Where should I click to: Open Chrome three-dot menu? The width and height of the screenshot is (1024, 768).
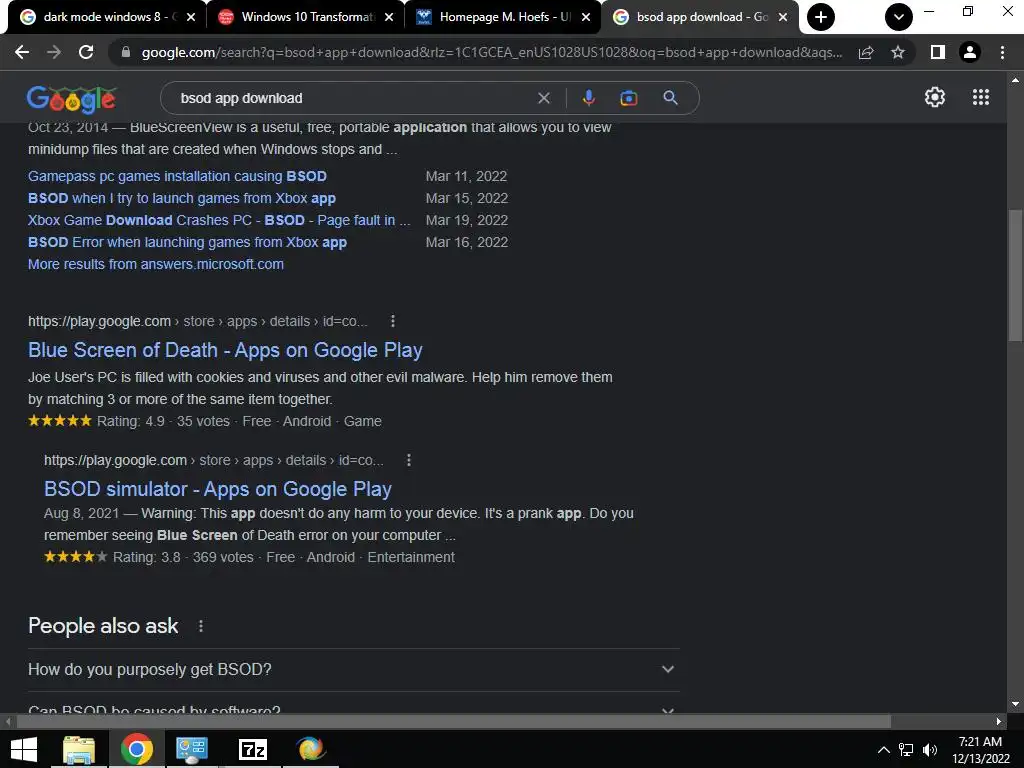(x=1002, y=52)
